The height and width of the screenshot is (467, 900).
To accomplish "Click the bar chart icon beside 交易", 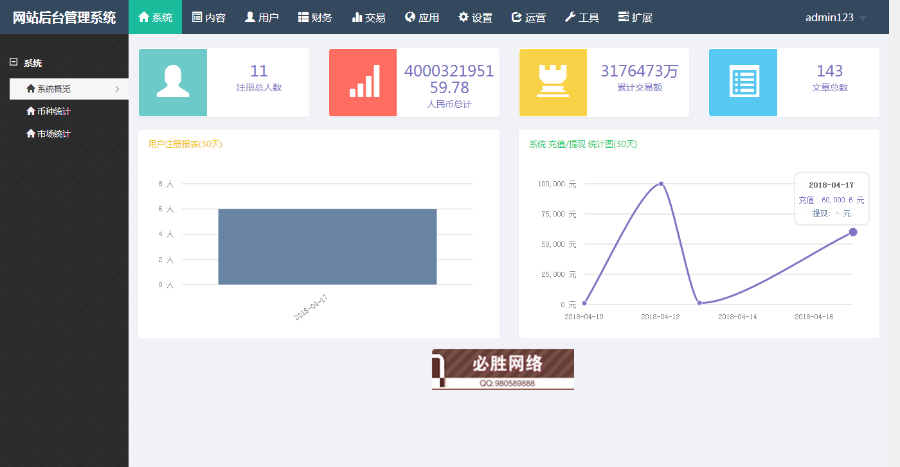I will (x=356, y=17).
